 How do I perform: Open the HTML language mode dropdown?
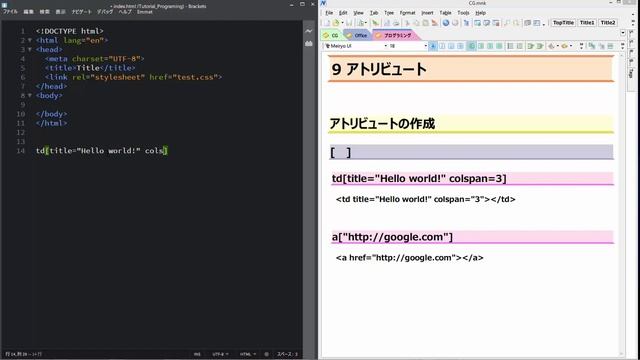click(248, 354)
